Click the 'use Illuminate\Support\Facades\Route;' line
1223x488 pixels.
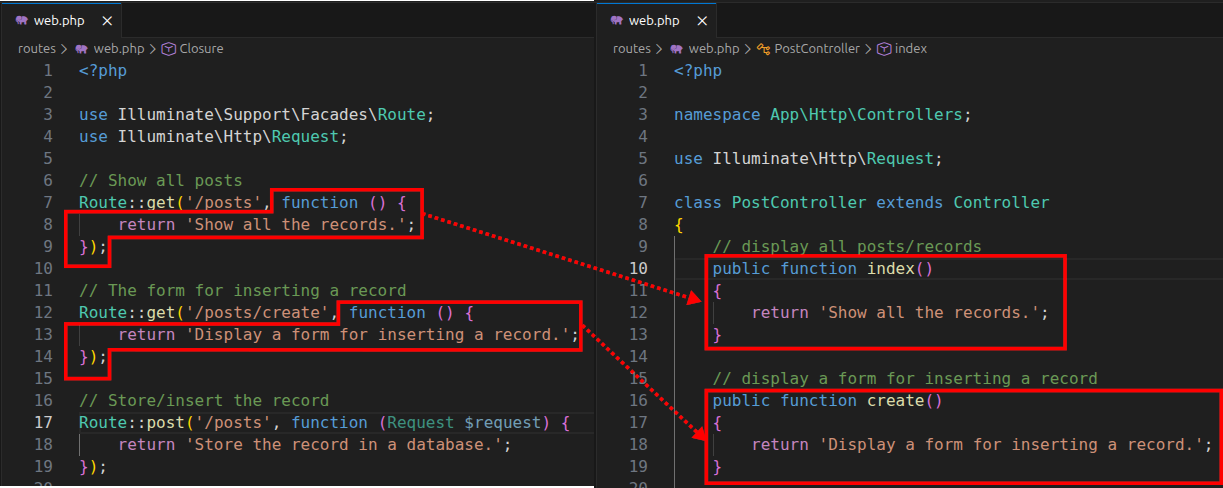[x=257, y=114]
